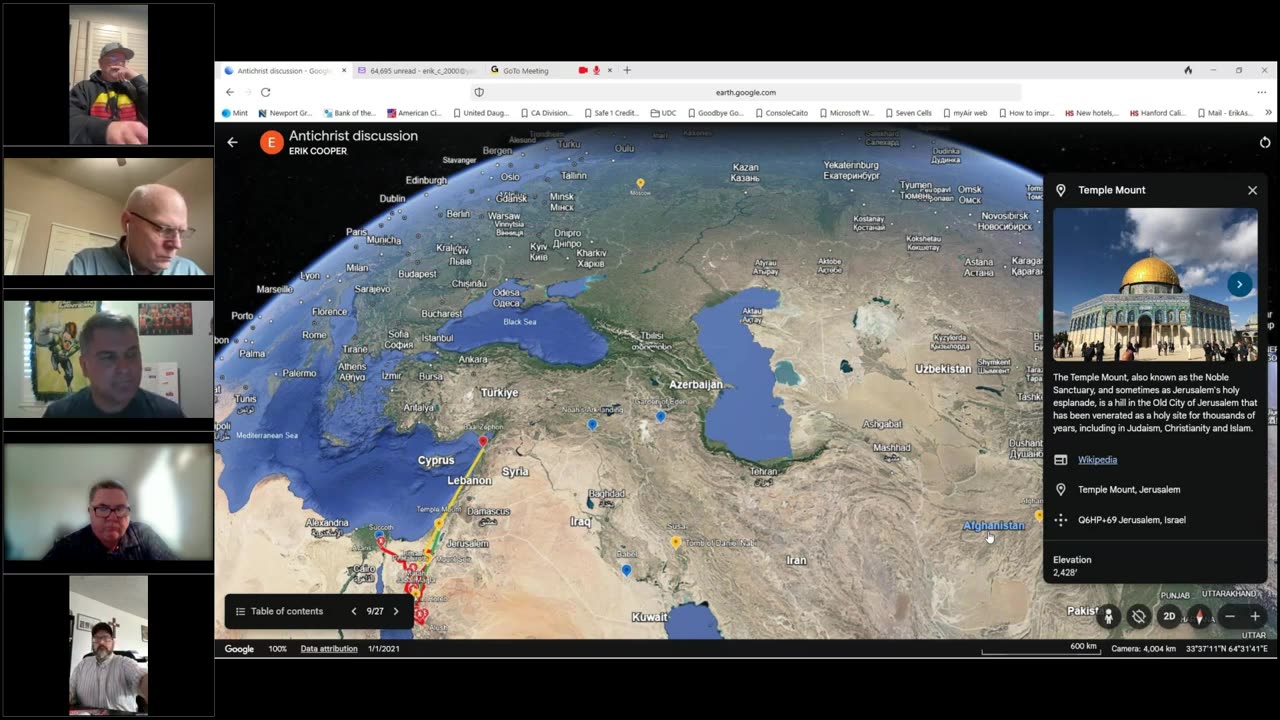Open the Table of contents
The width and height of the screenshot is (1280, 720).
click(279, 611)
